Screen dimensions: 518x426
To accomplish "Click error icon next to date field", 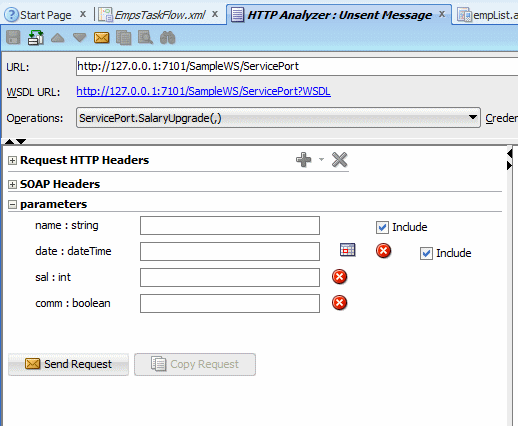I will 383,251.
